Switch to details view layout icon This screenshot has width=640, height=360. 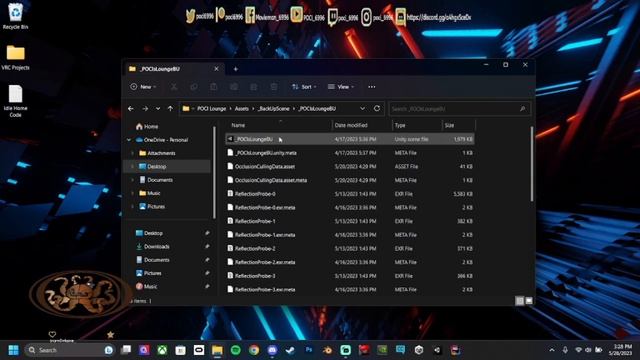click(x=520, y=301)
